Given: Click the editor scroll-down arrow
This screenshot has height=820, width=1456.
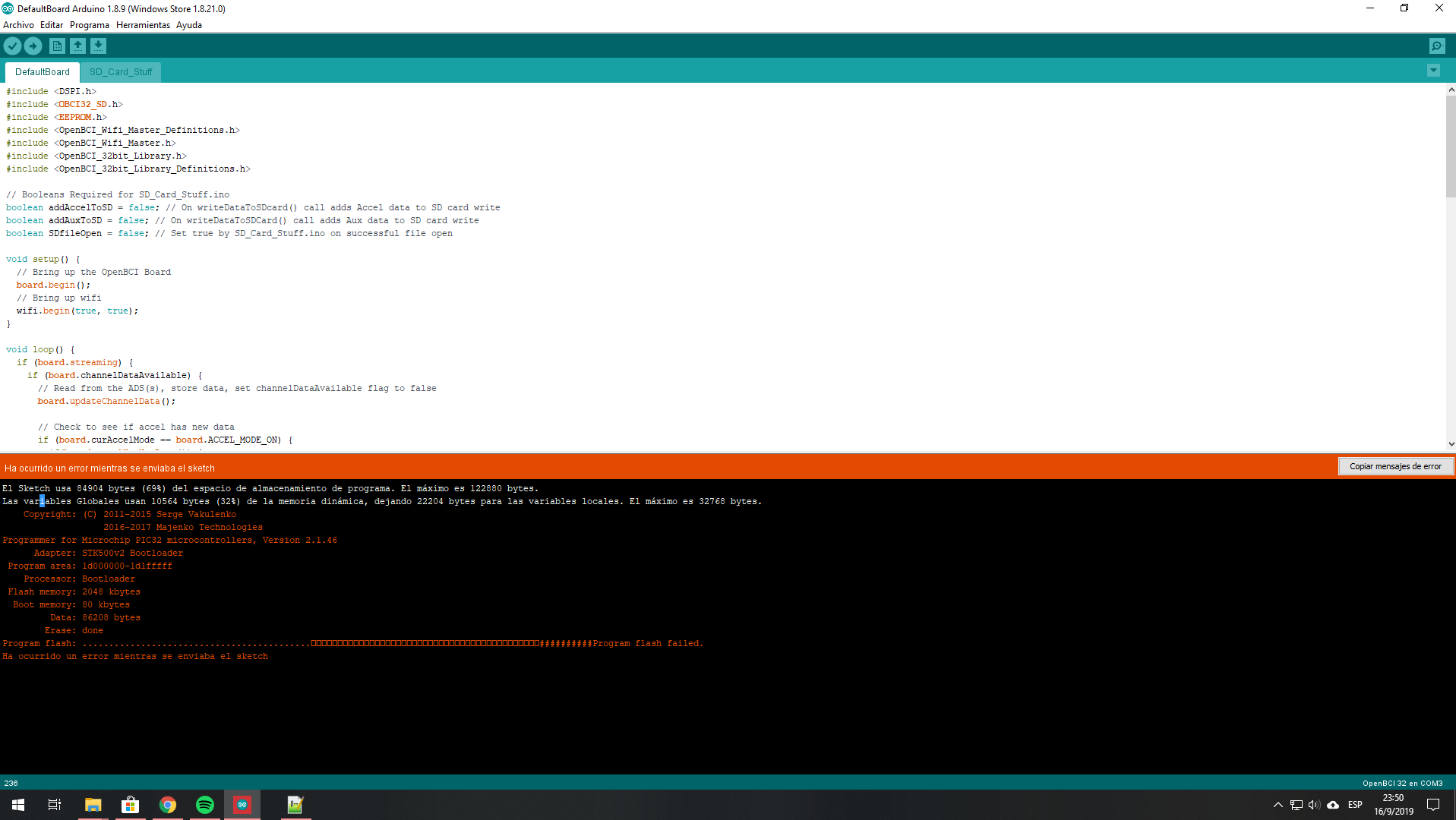Looking at the screenshot, I should tap(1451, 444).
